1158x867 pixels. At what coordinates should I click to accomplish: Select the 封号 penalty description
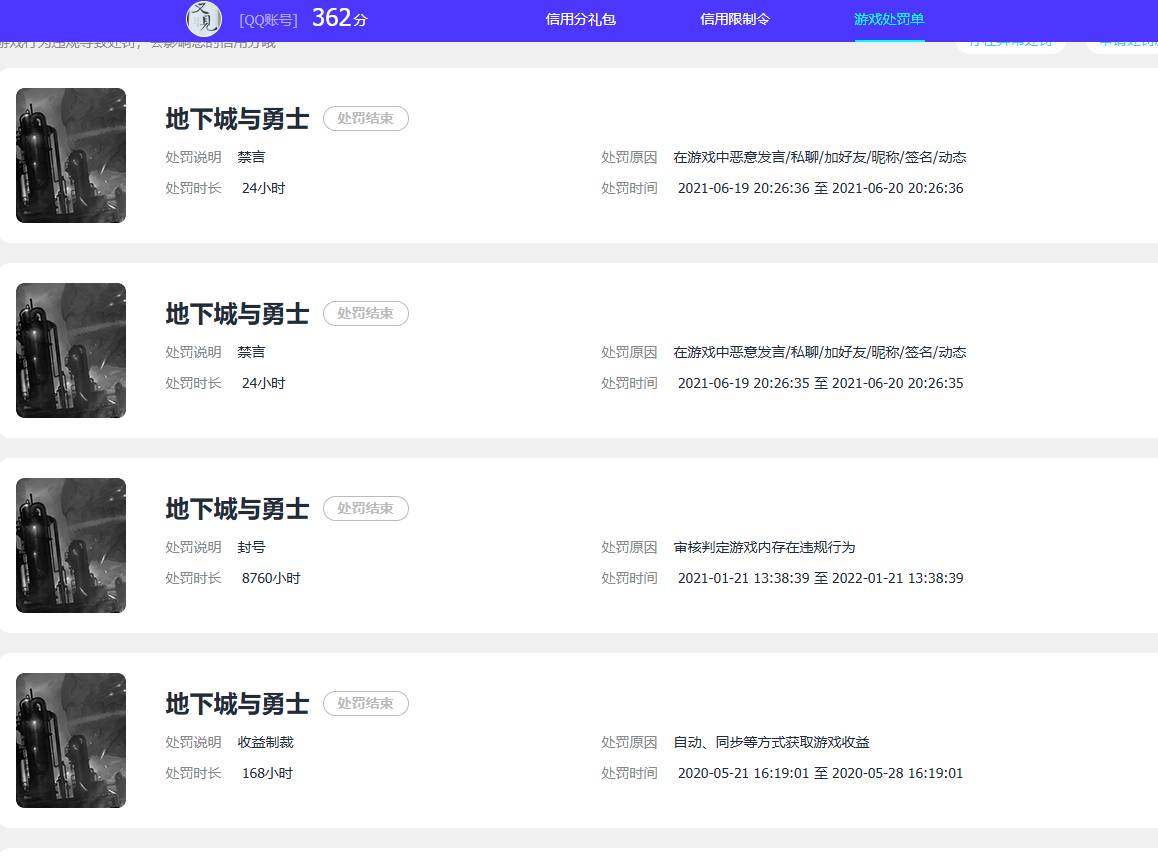pos(251,547)
